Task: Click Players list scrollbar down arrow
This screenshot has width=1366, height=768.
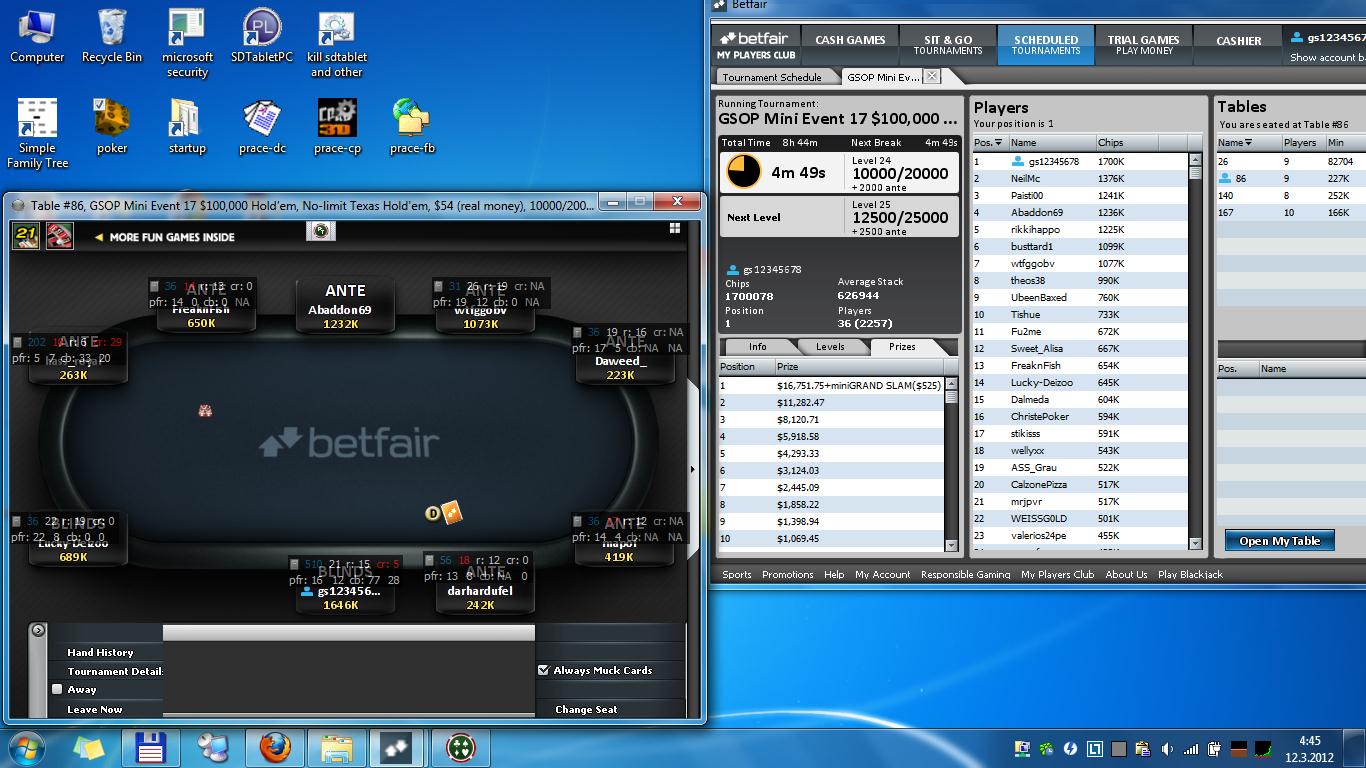Action: pyautogui.click(x=1195, y=544)
